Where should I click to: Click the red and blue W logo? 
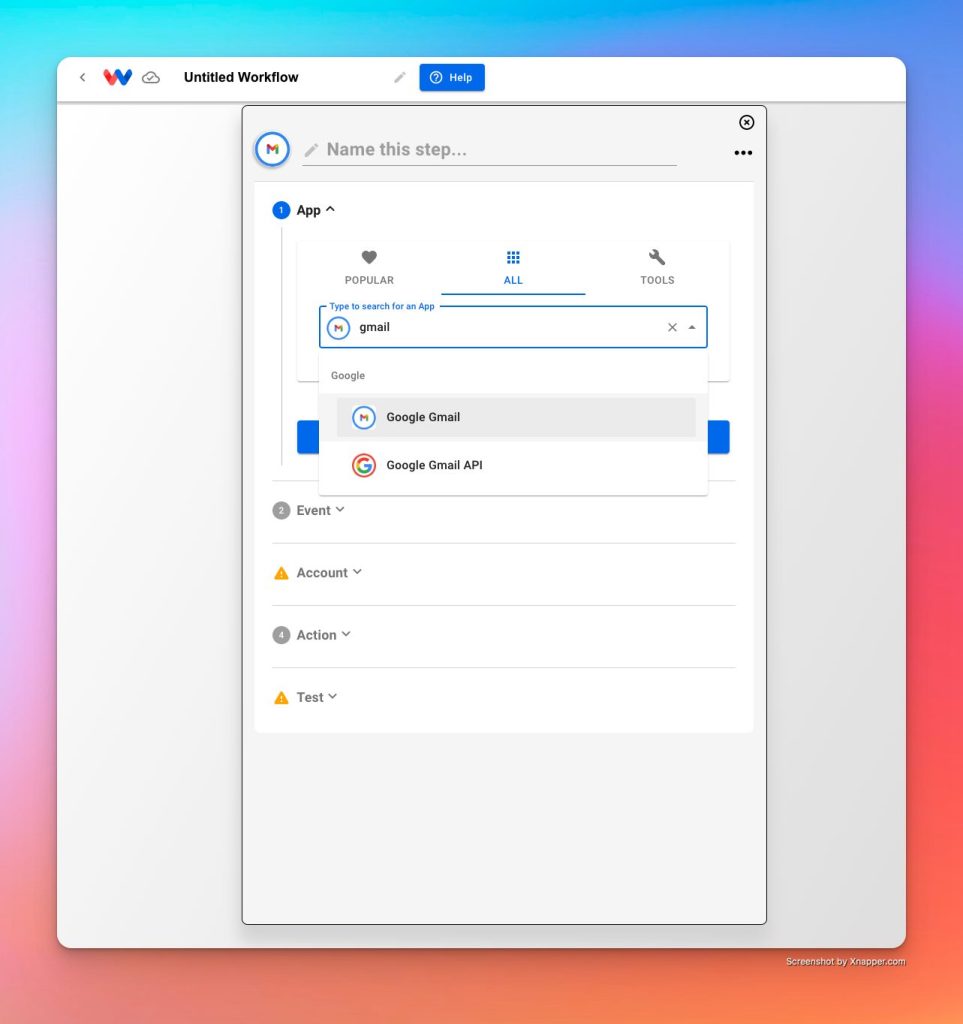[118, 77]
